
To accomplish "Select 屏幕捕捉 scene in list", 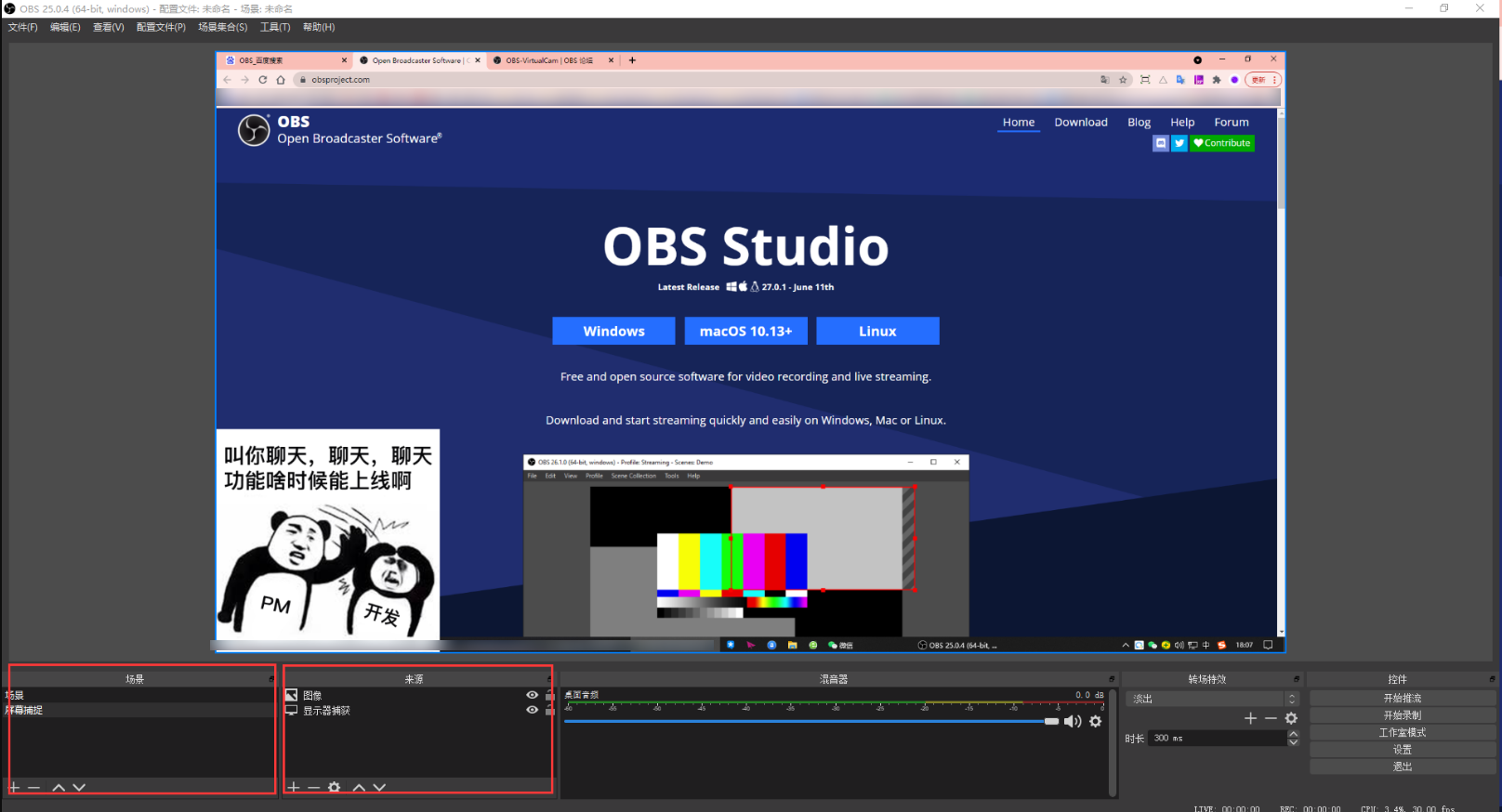I will coord(139,710).
